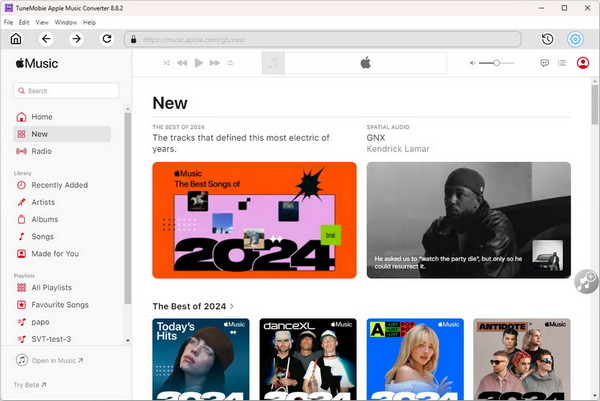This screenshot has height=401, width=600.
Task: Open Made for You section
Action: pos(62,254)
